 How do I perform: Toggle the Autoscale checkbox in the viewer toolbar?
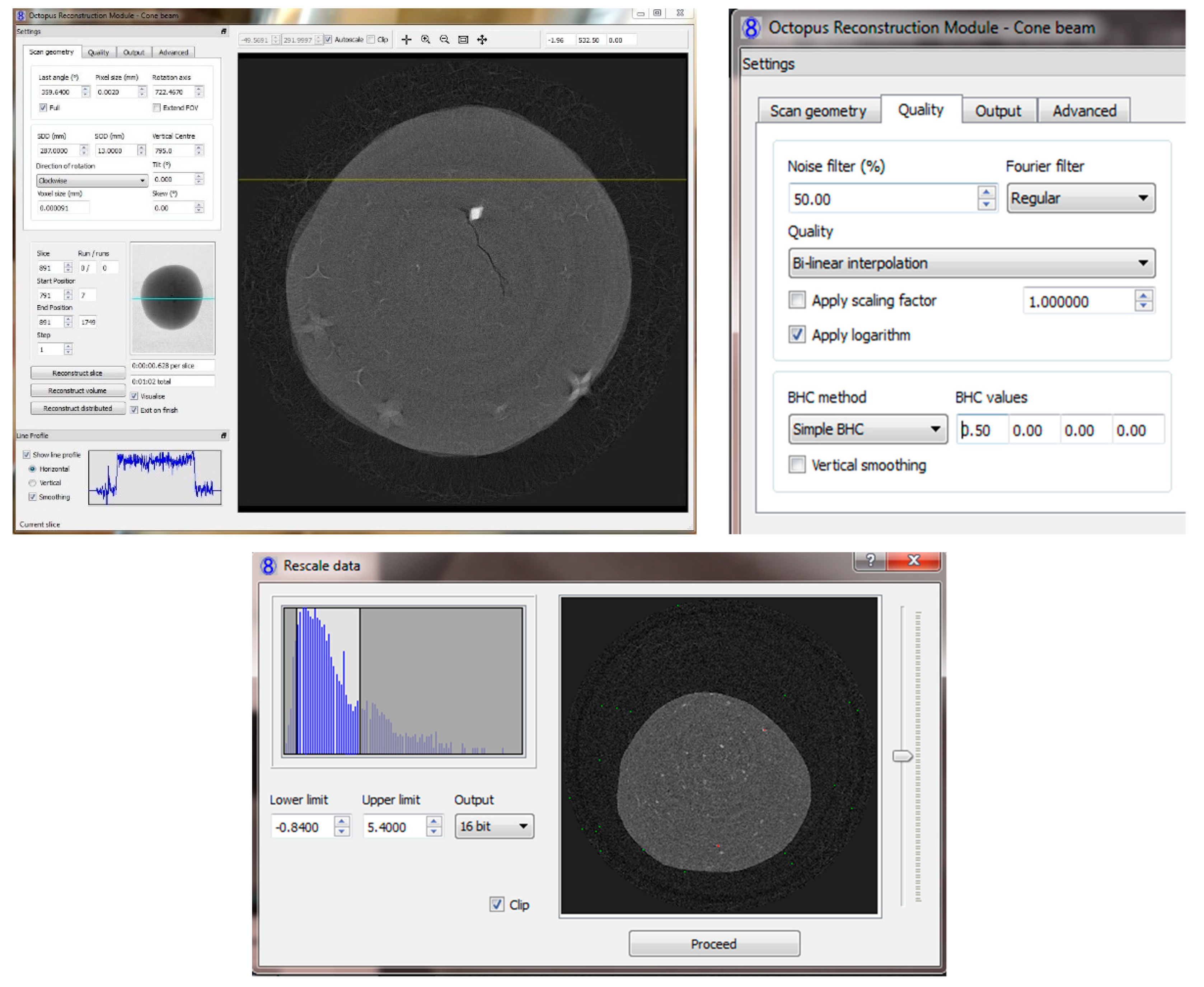point(328,39)
